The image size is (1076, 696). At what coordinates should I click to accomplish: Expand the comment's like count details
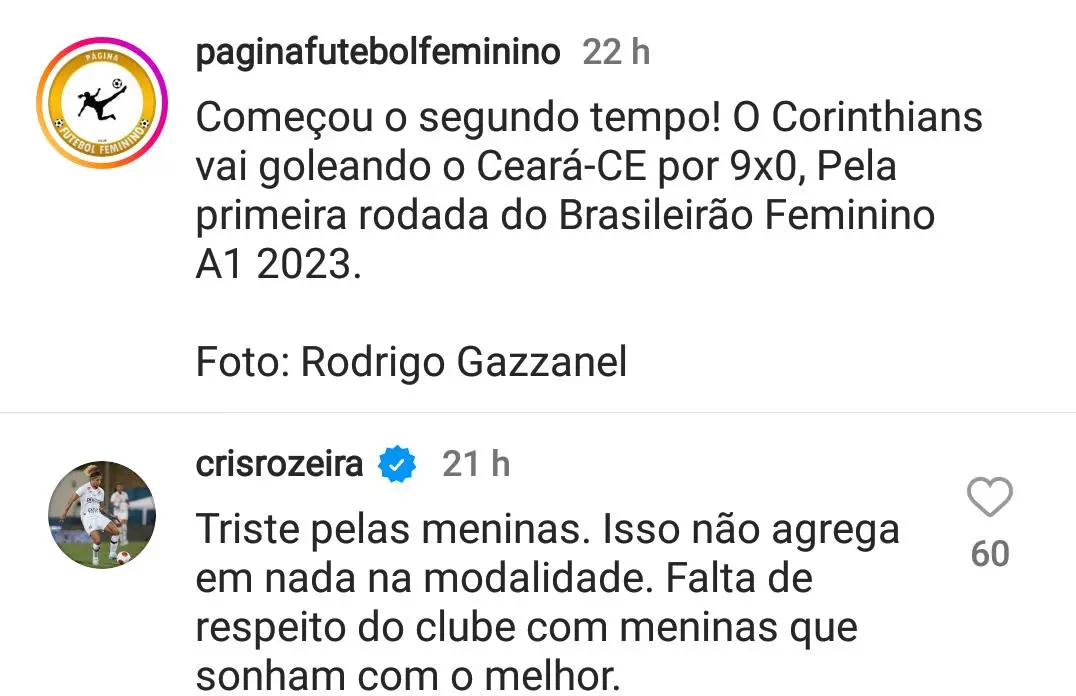(991, 551)
